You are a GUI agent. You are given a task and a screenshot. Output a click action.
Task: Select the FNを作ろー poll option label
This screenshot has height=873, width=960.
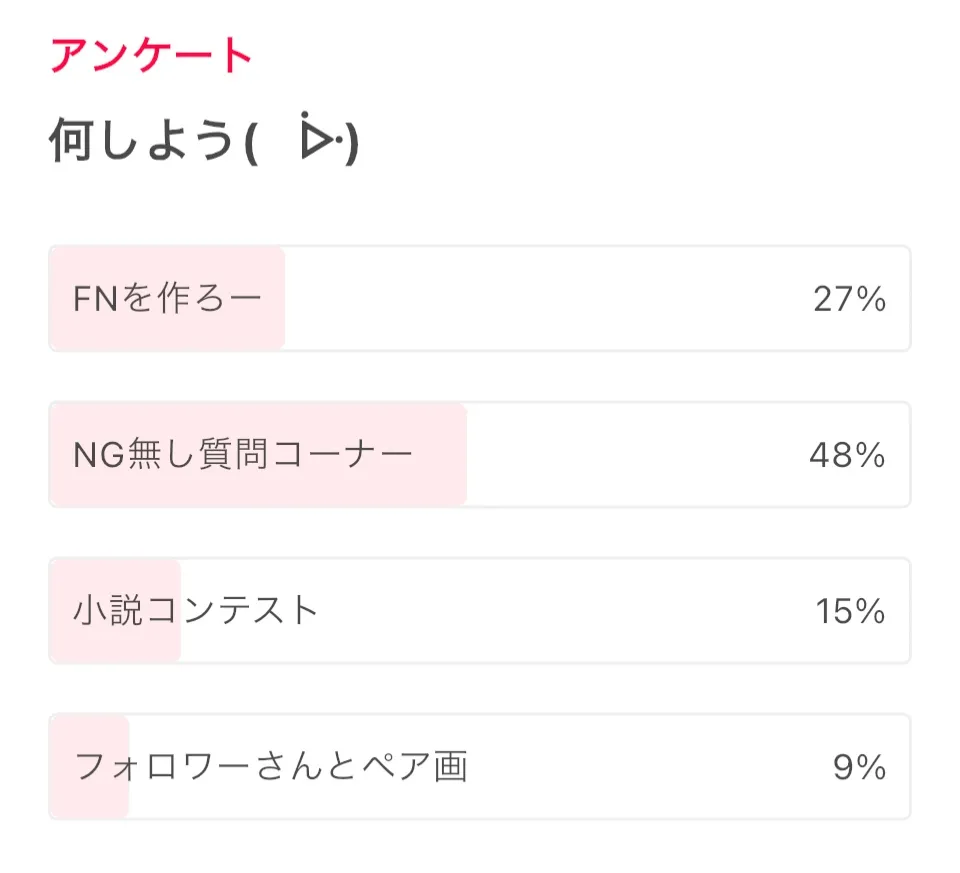168,299
